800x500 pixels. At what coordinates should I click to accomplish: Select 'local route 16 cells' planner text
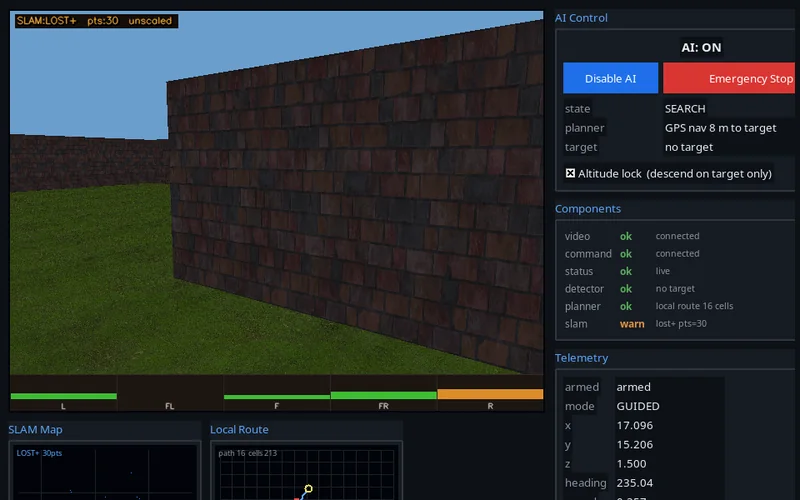[x=694, y=306]
